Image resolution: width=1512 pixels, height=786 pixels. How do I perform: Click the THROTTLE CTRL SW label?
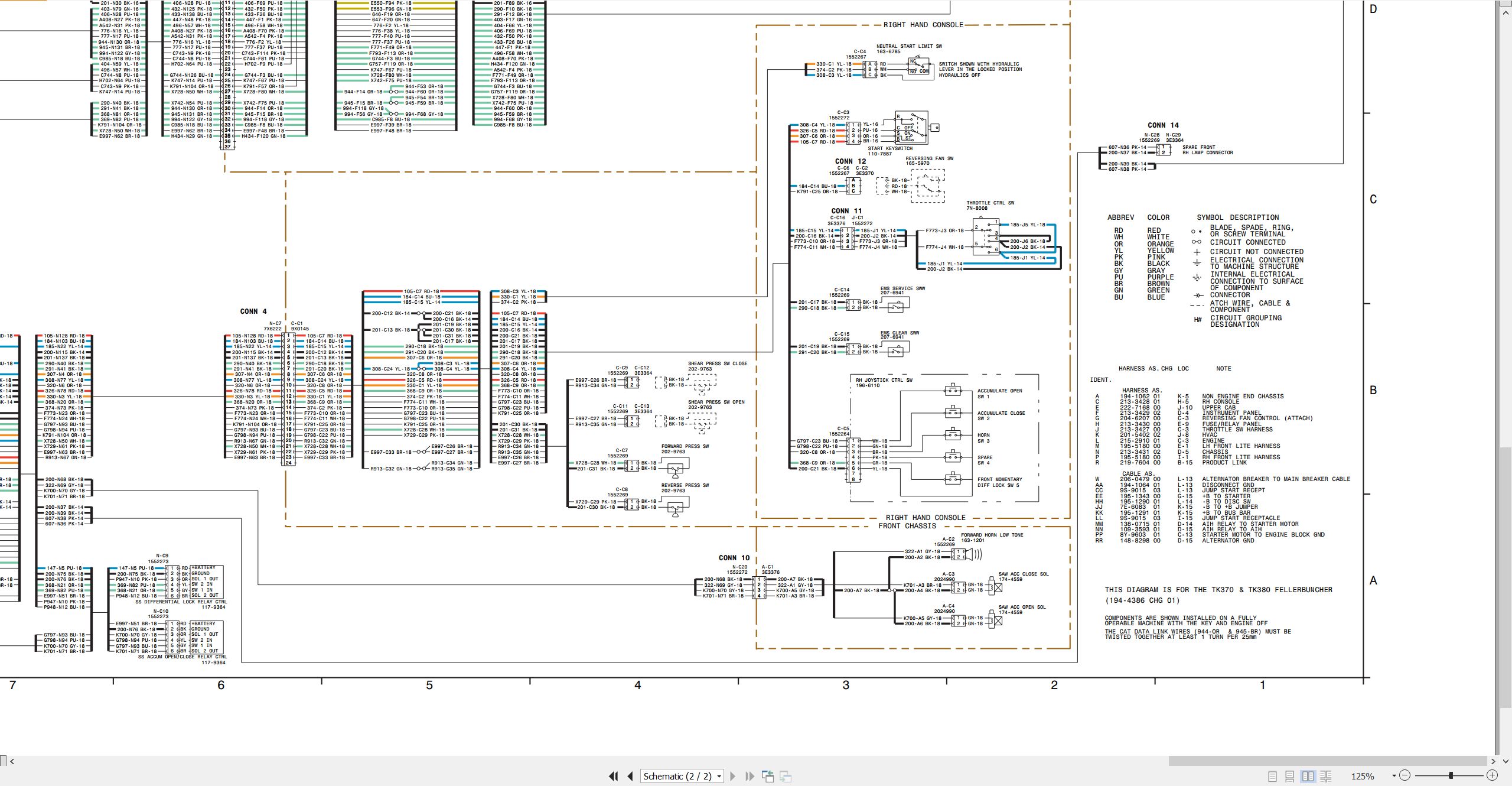tap(990, 203)
